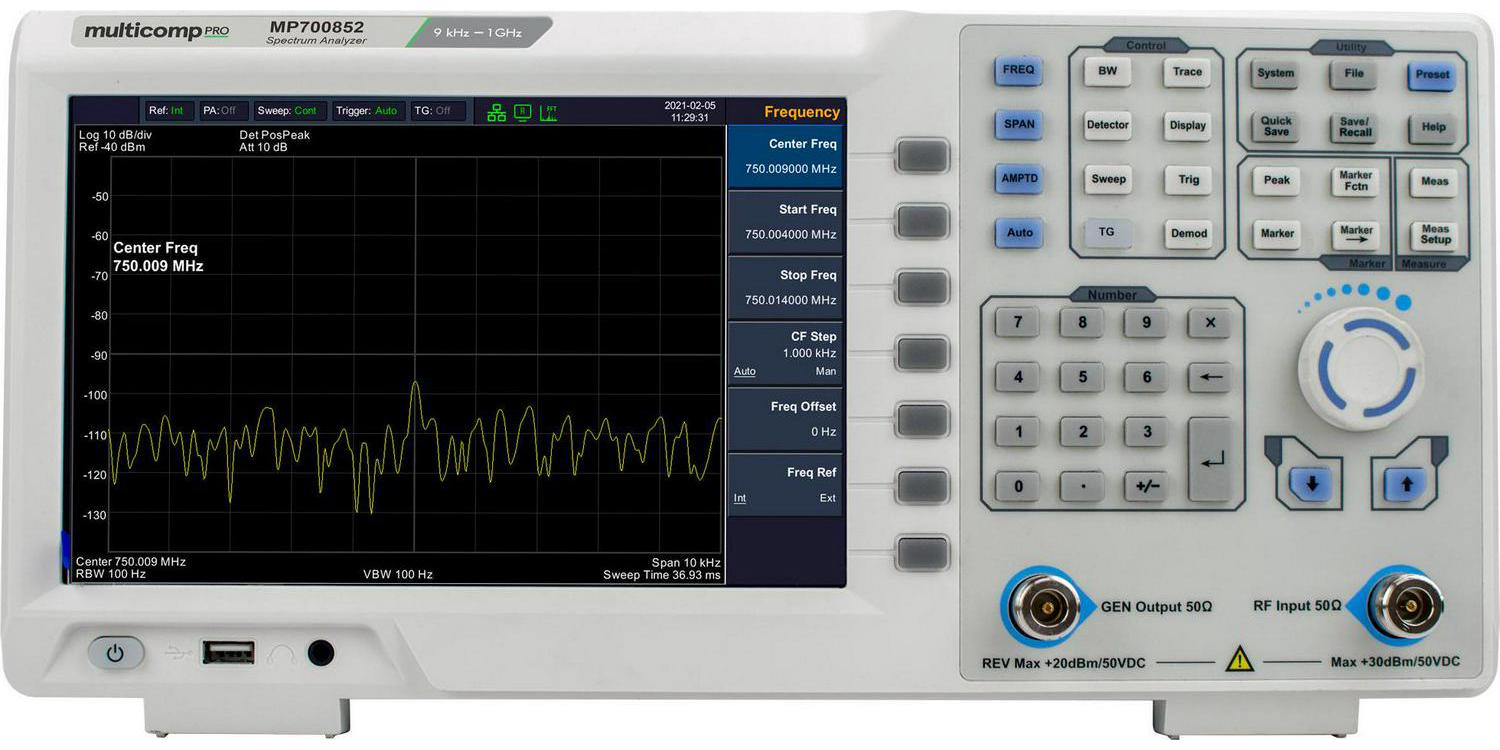1500x750 pixels.
Task: Touch the front USB port
Action: (x=228, y=653)
